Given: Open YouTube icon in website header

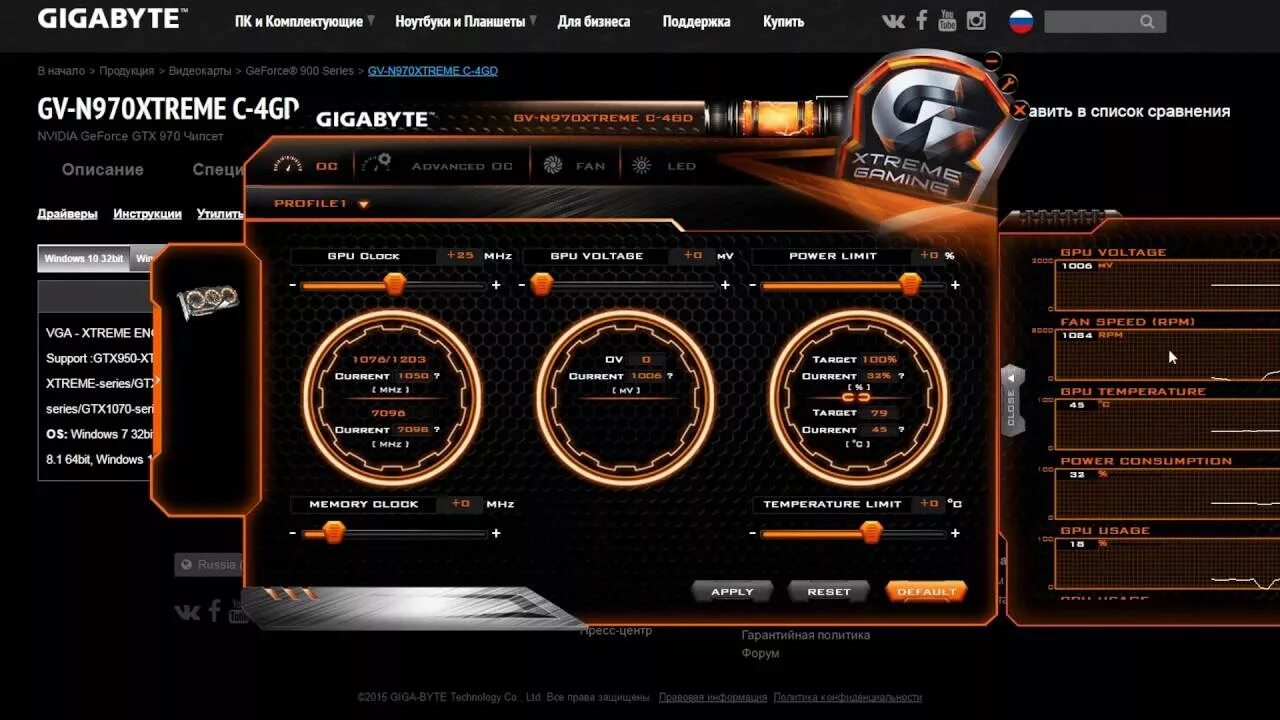Looking at the screenshot, I should point(947,20).
